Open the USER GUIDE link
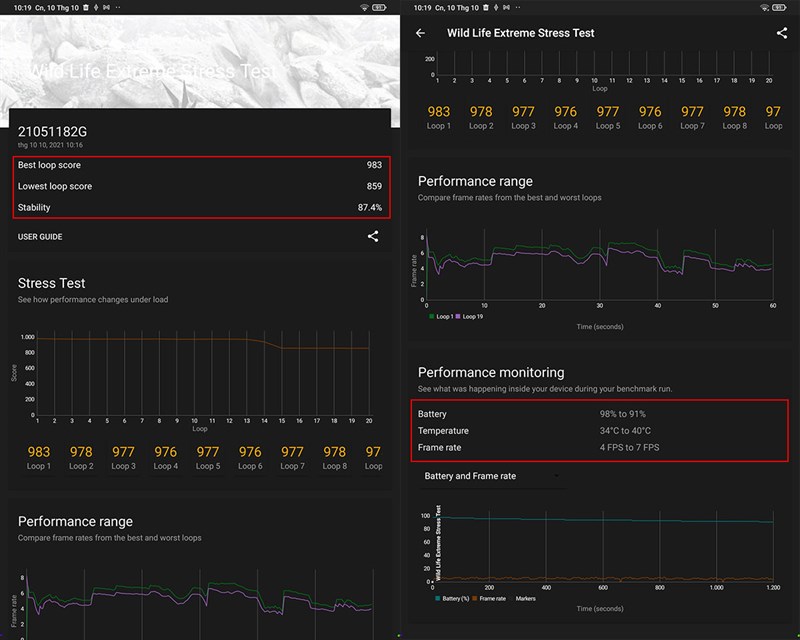Viewport: 800px width, 640px height. pos(40,237)
